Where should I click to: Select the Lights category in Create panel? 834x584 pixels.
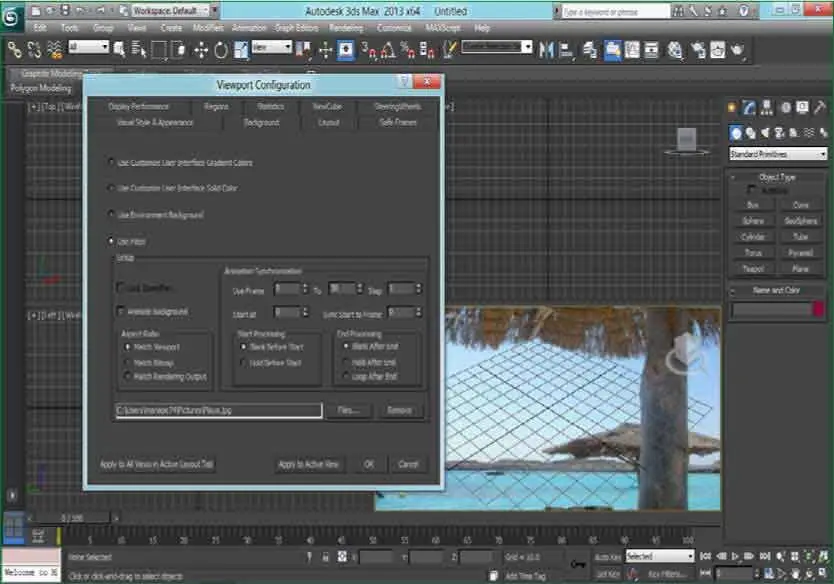point(765,132)
